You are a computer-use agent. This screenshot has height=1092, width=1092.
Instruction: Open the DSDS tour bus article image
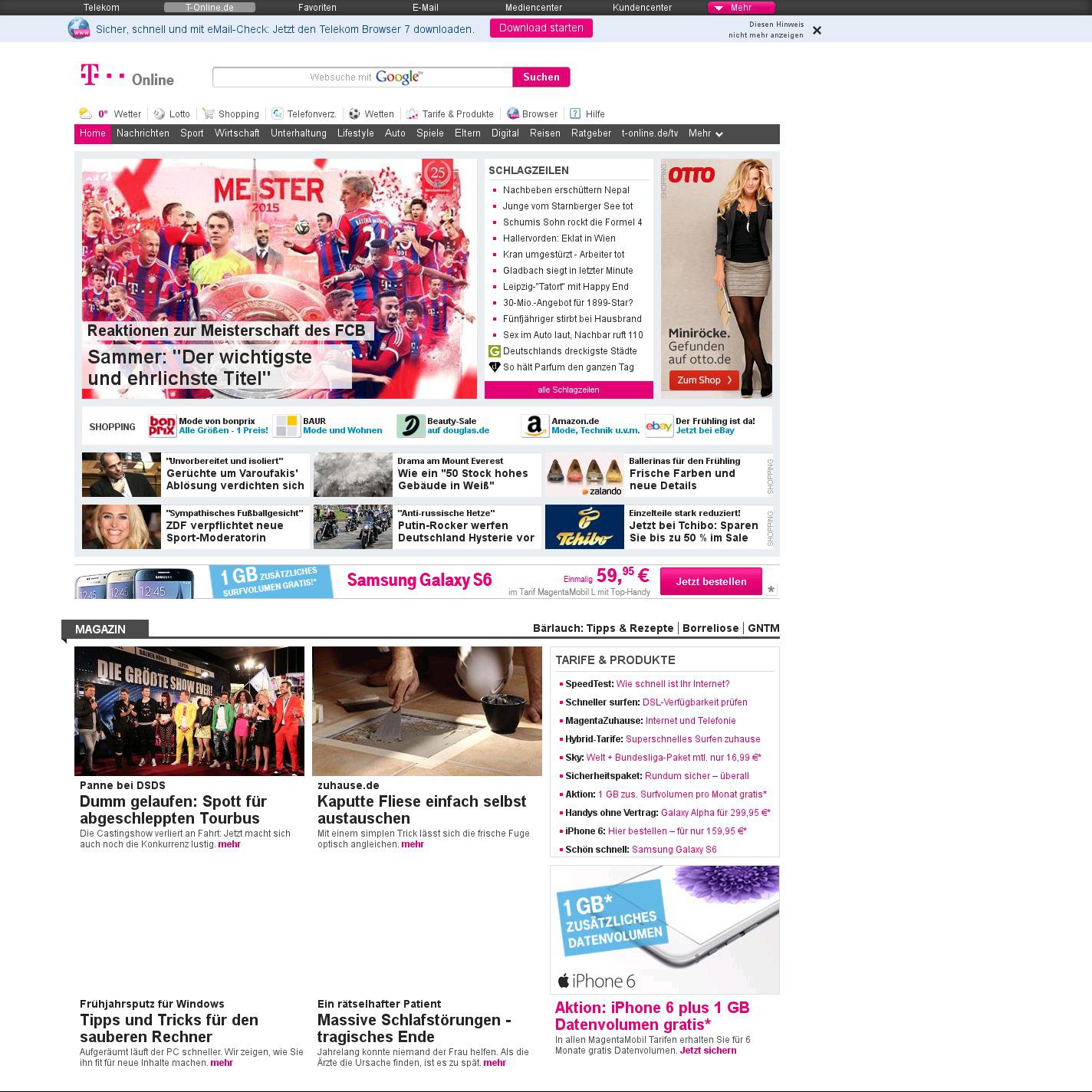point(189,711)
